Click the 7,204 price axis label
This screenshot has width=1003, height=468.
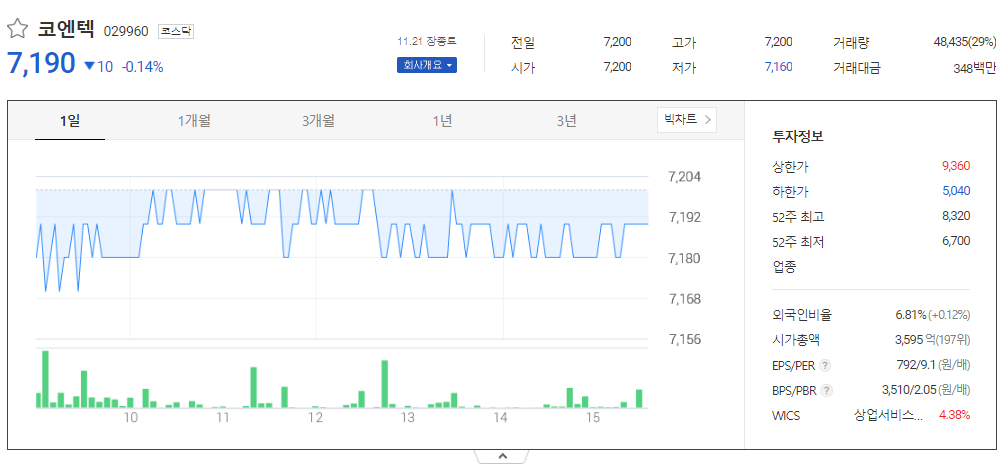[x=684, y=176]
